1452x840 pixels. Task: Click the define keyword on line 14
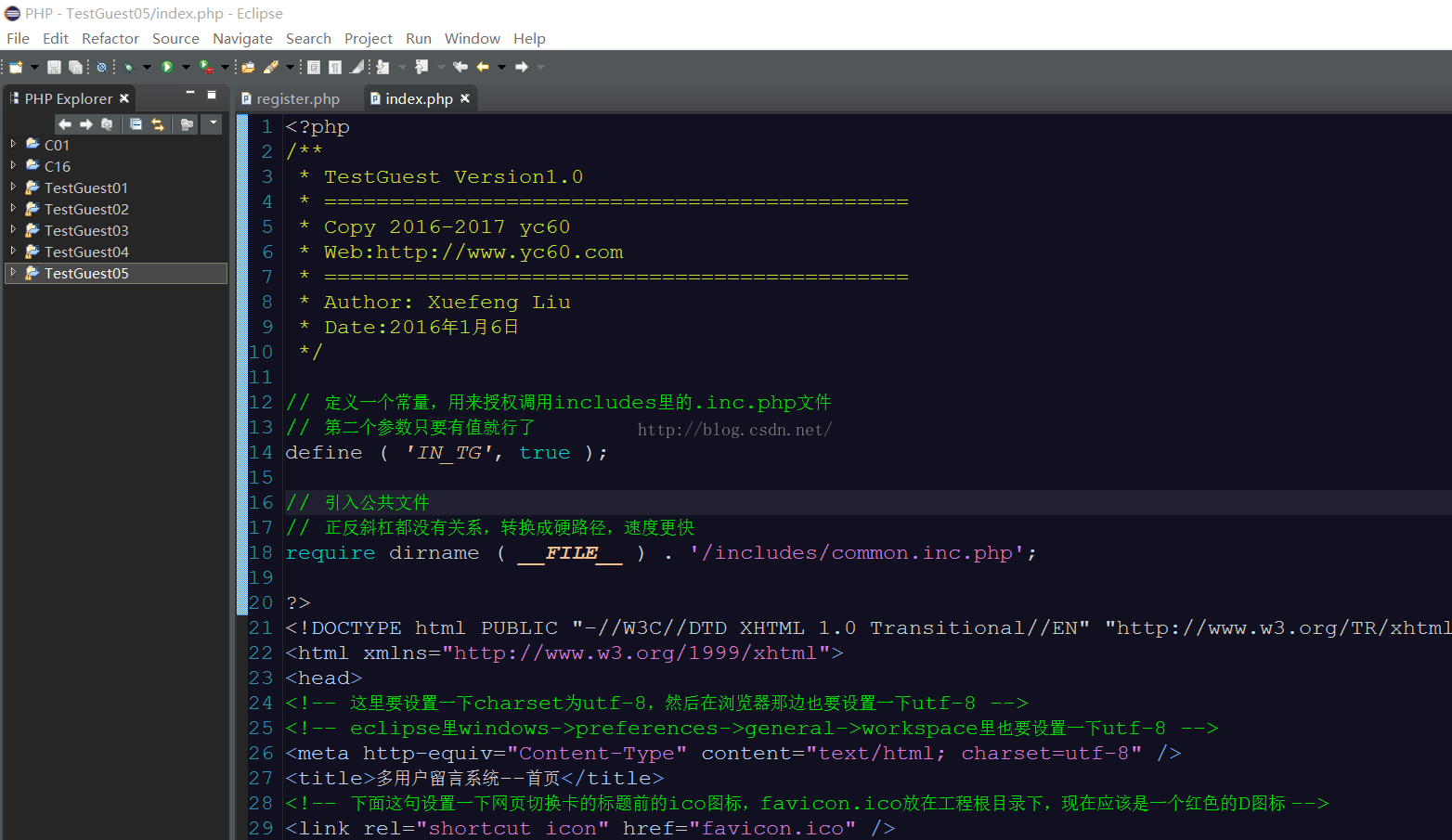pyautogui.click(x=324, y=452)
